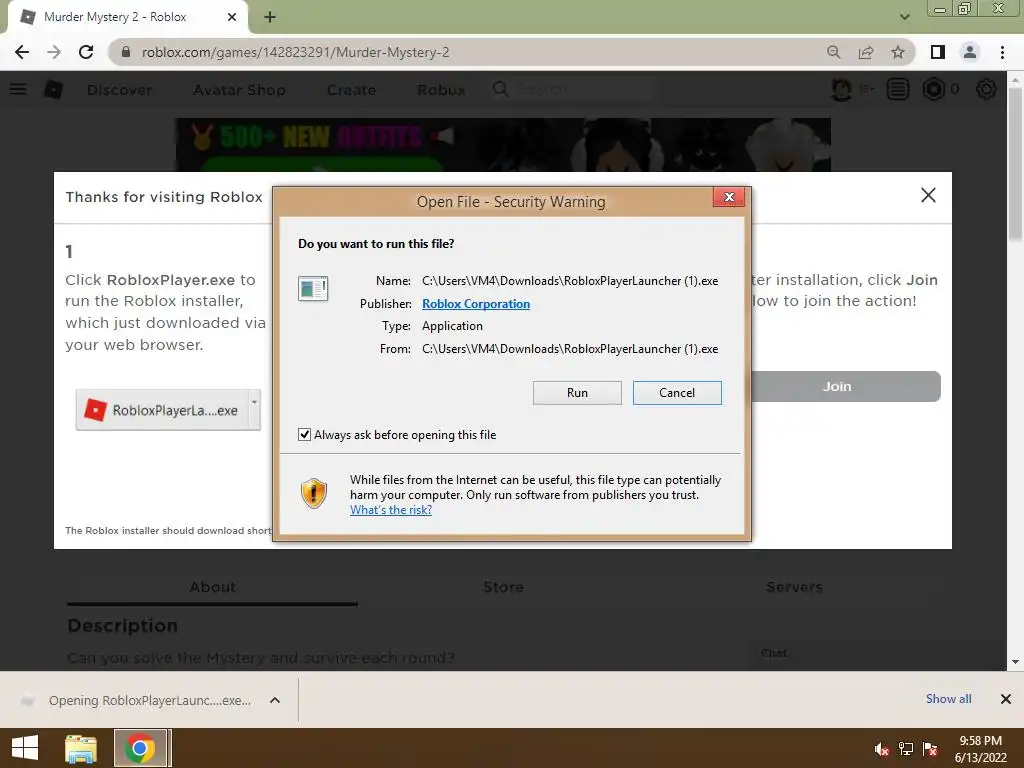Switch to the About tab
The height and width of the screenshot is (768, 1024).
[x=212, y=587]
